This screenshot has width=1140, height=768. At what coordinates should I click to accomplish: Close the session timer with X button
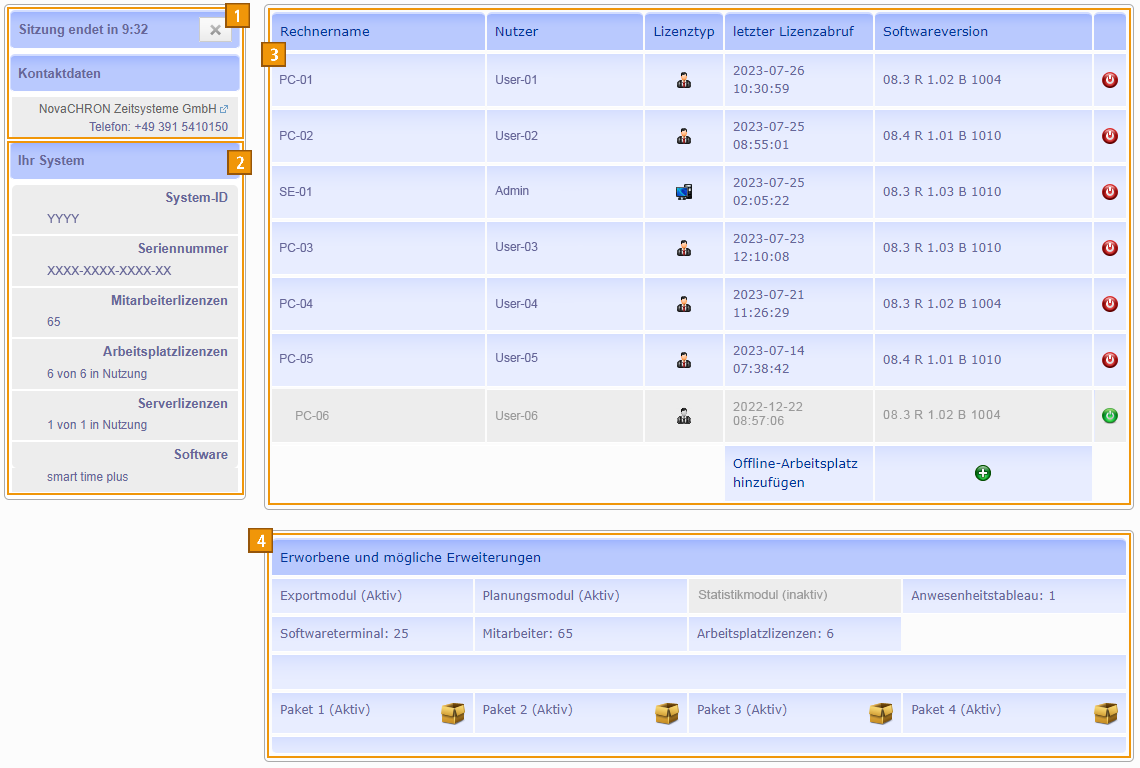tap(215, 30)
